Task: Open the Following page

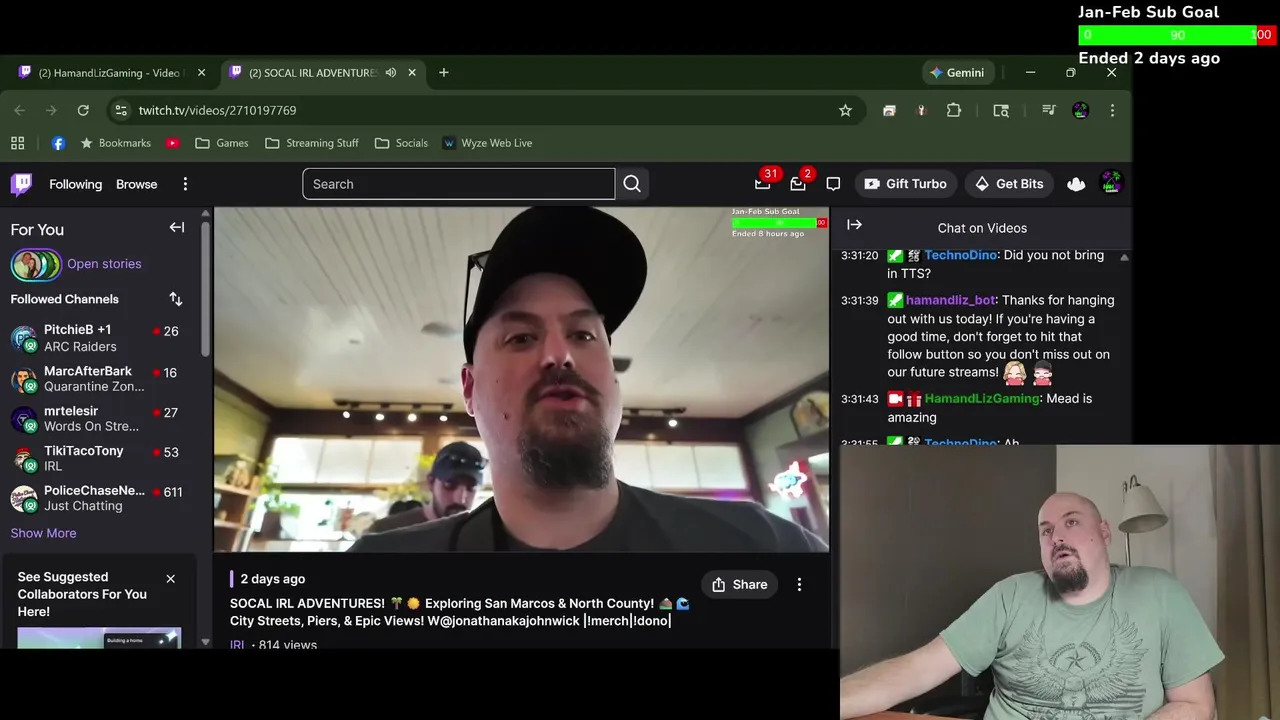Action: point(76,184)
